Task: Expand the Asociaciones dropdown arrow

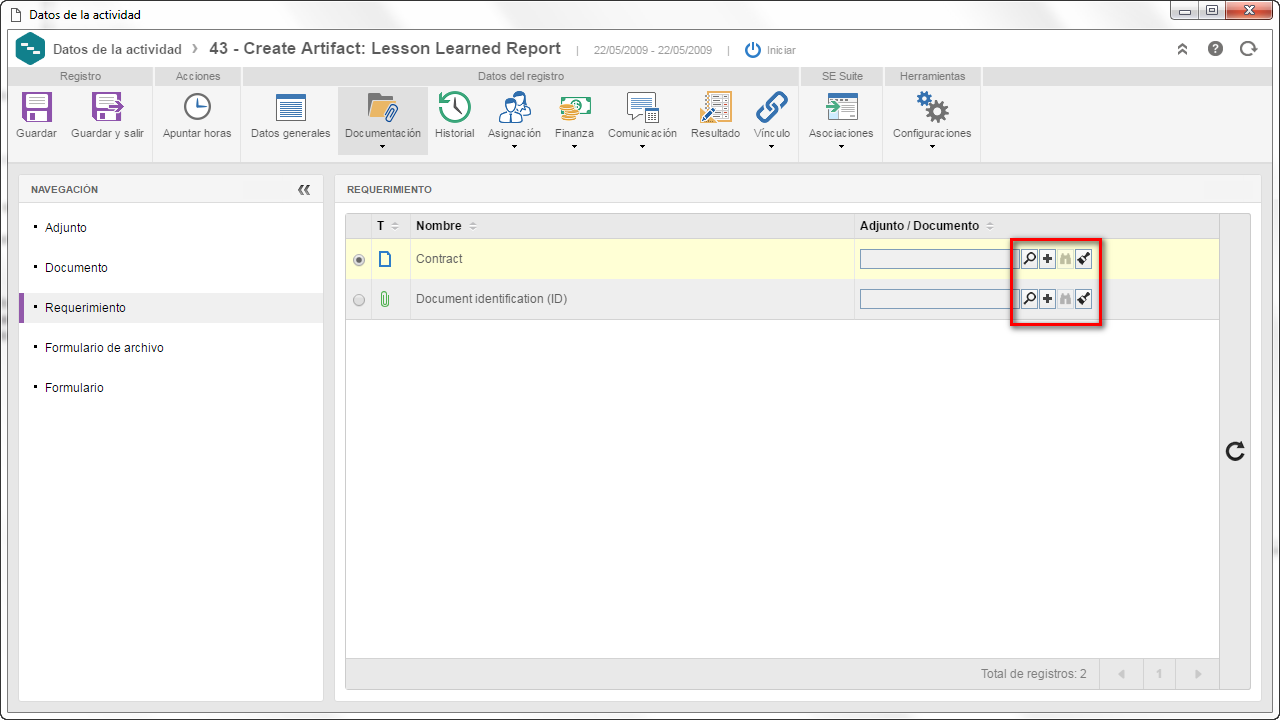Action: point(841,146)
